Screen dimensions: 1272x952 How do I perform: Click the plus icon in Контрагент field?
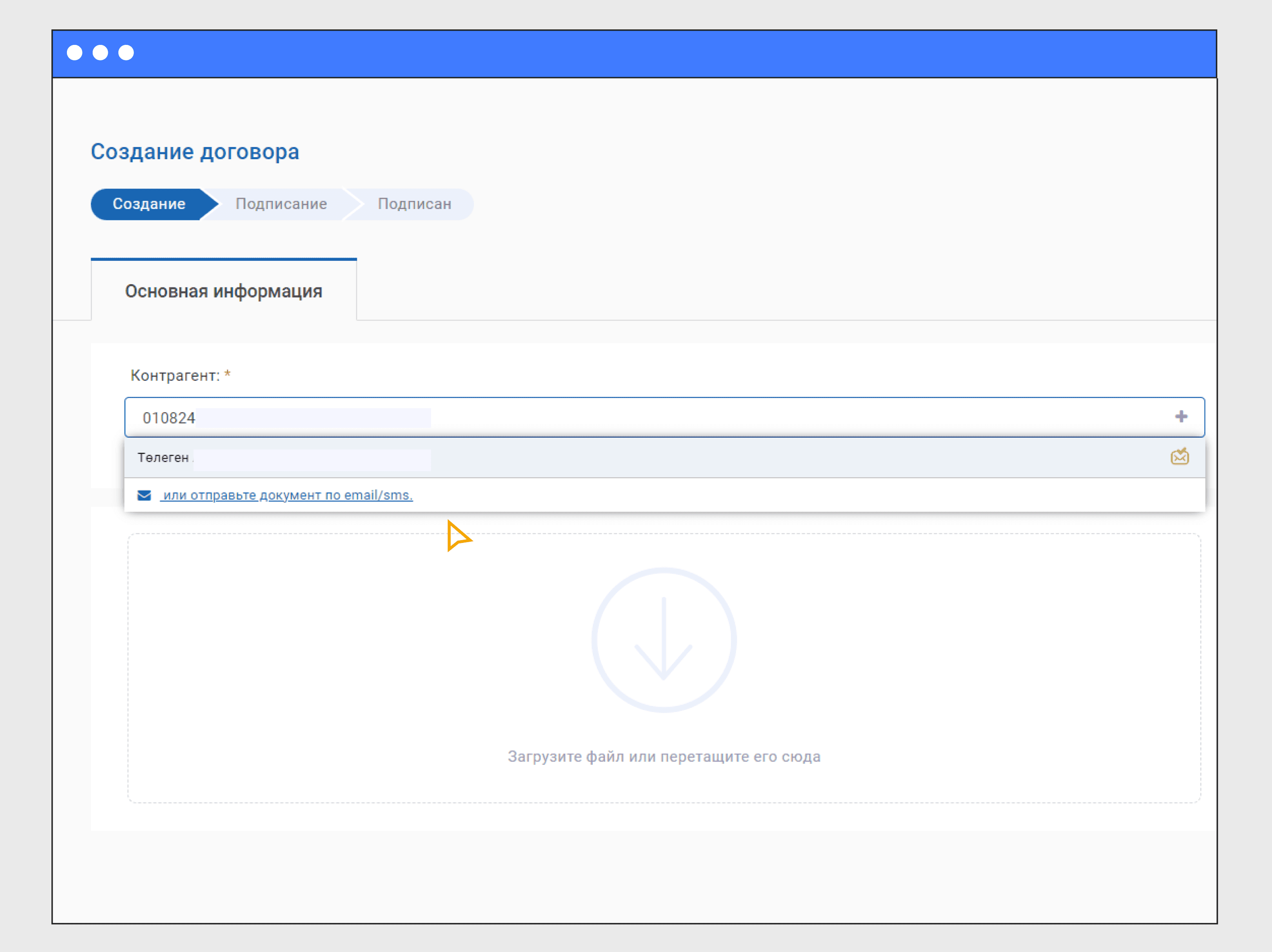[1181, 416]
